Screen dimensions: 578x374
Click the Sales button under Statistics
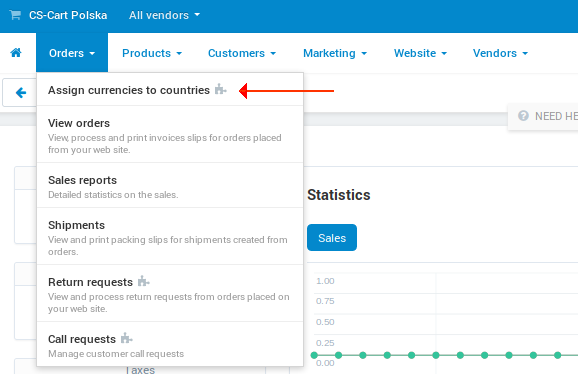point(332,238)
